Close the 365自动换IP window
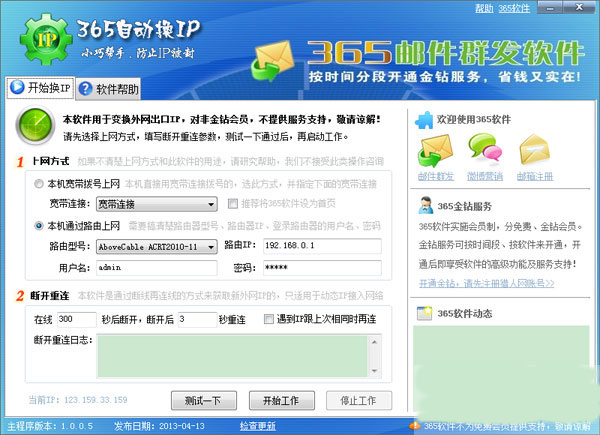The image size is (600, 435). 579,7
